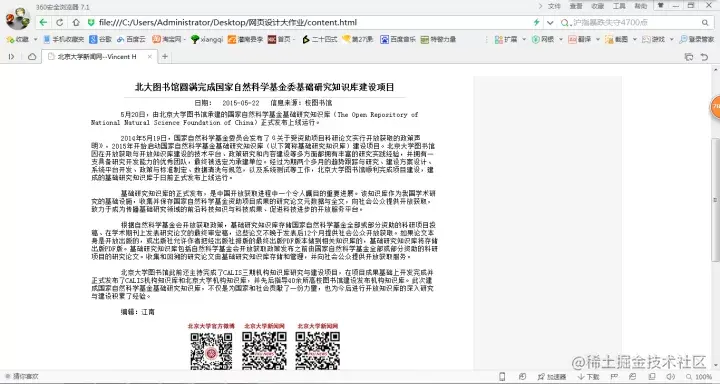
Task: Open the 工具 menu
Action: click(619, 6)
